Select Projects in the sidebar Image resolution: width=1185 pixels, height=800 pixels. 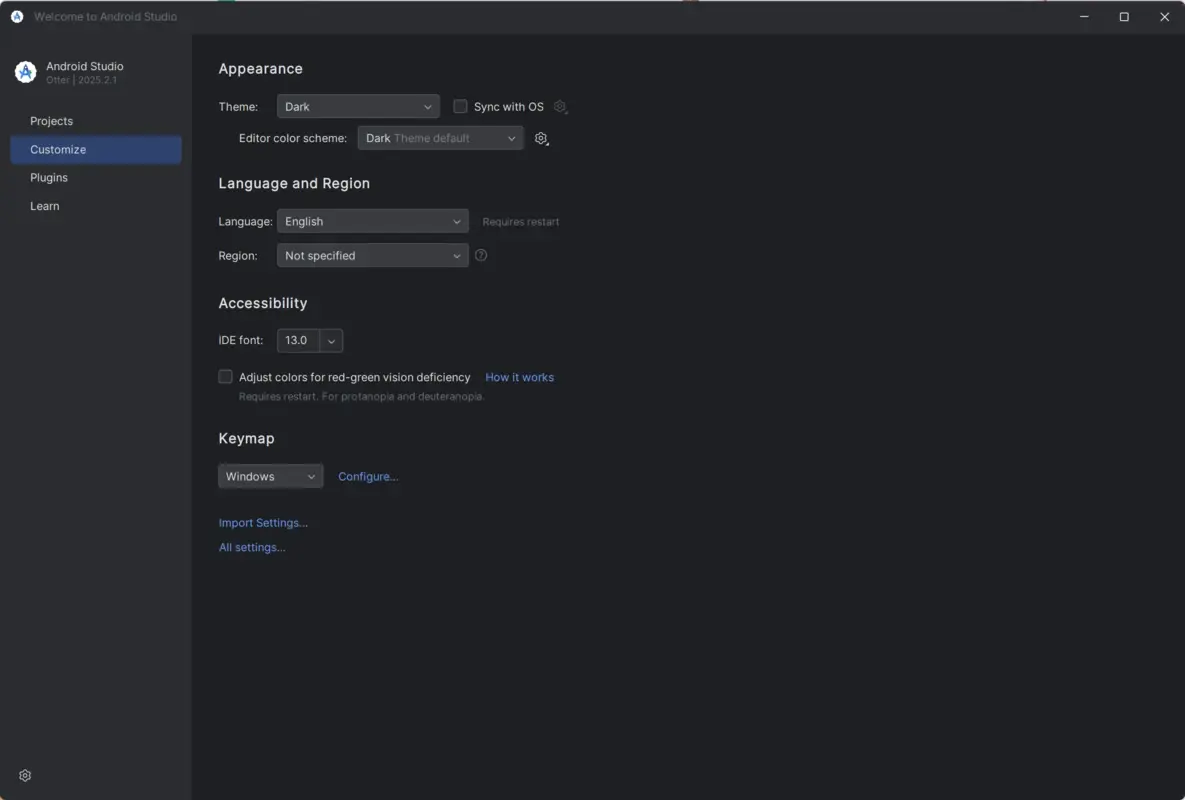pyautogui.click(x=51, y=120)
